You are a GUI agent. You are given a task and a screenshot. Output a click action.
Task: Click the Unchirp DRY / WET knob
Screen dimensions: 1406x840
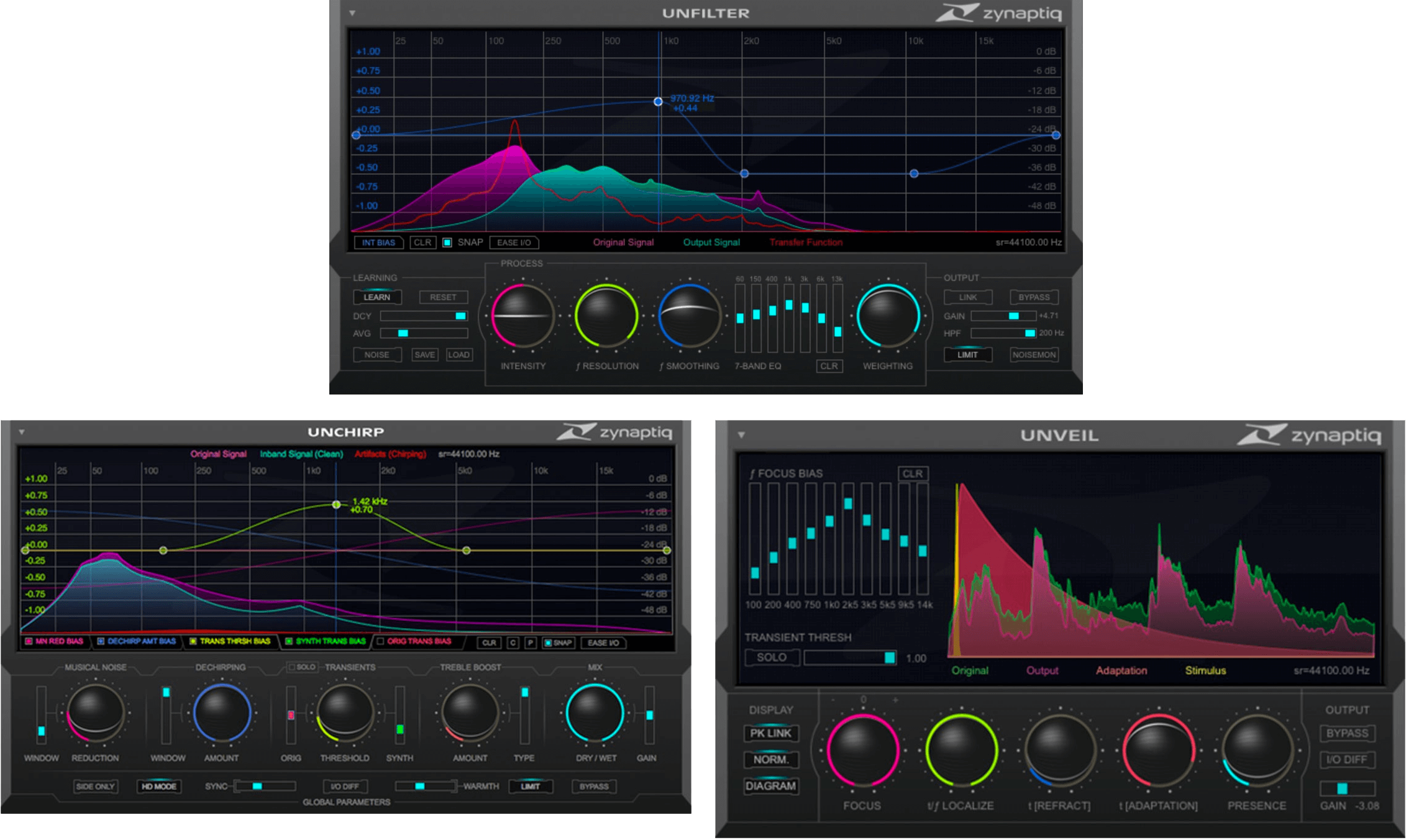595,713
